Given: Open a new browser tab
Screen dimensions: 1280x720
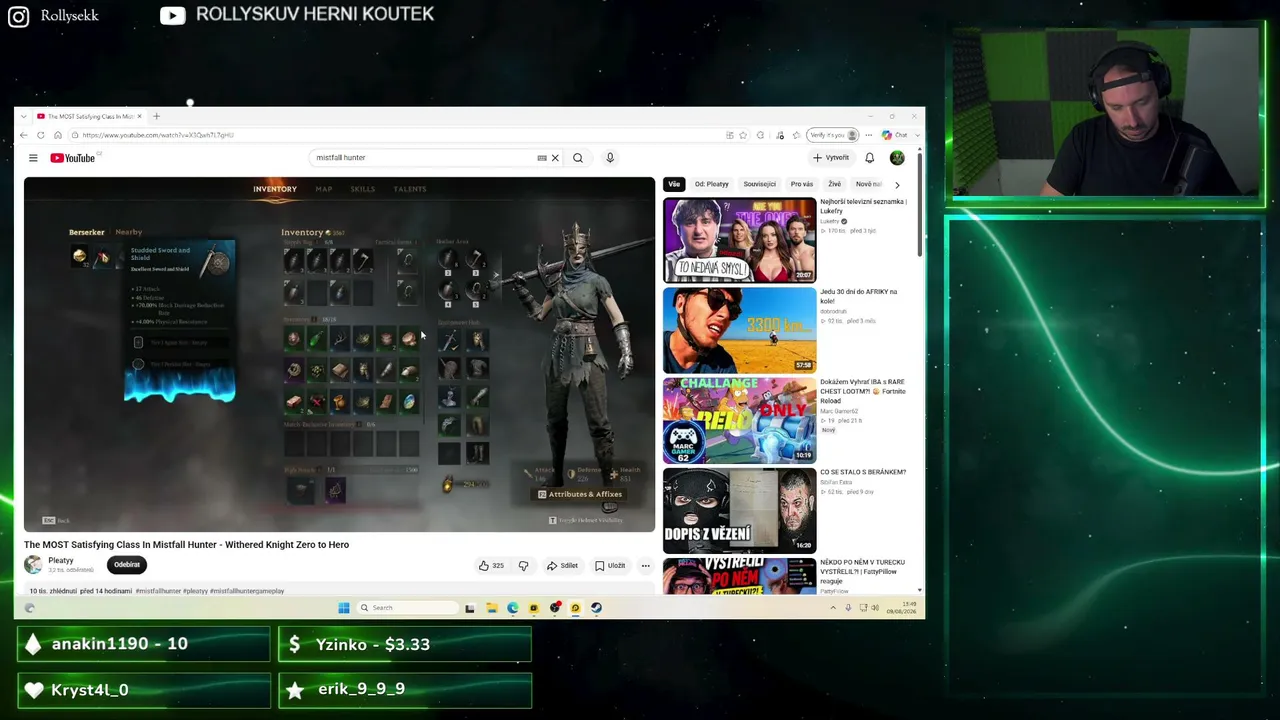Looking at the screenshot, I should (x=156, y=116).
